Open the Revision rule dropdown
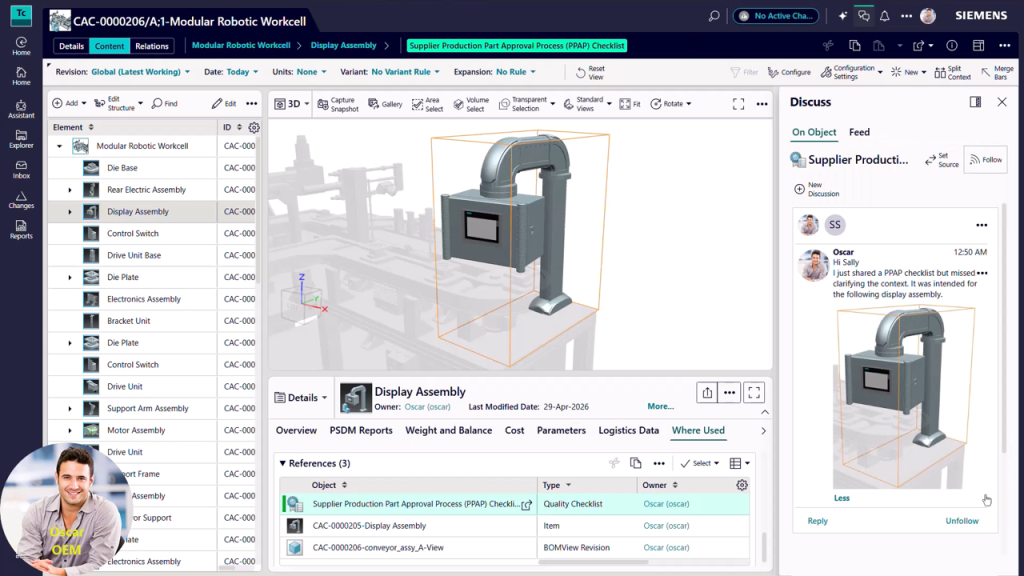Screen dimensions: 1024x576 [140, 72]
